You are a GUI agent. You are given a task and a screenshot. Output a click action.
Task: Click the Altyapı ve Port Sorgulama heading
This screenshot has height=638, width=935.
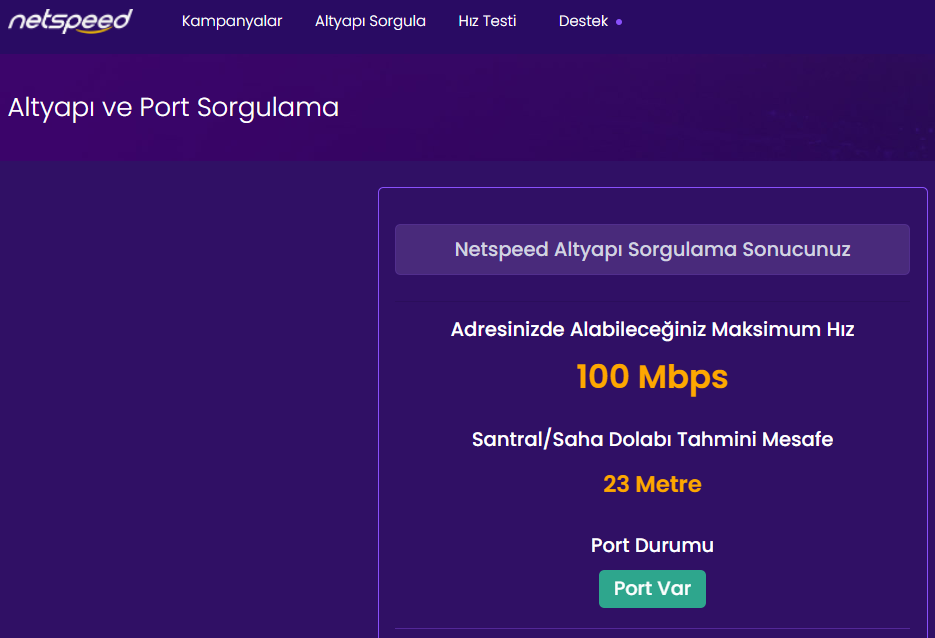(x=173, y=107)
